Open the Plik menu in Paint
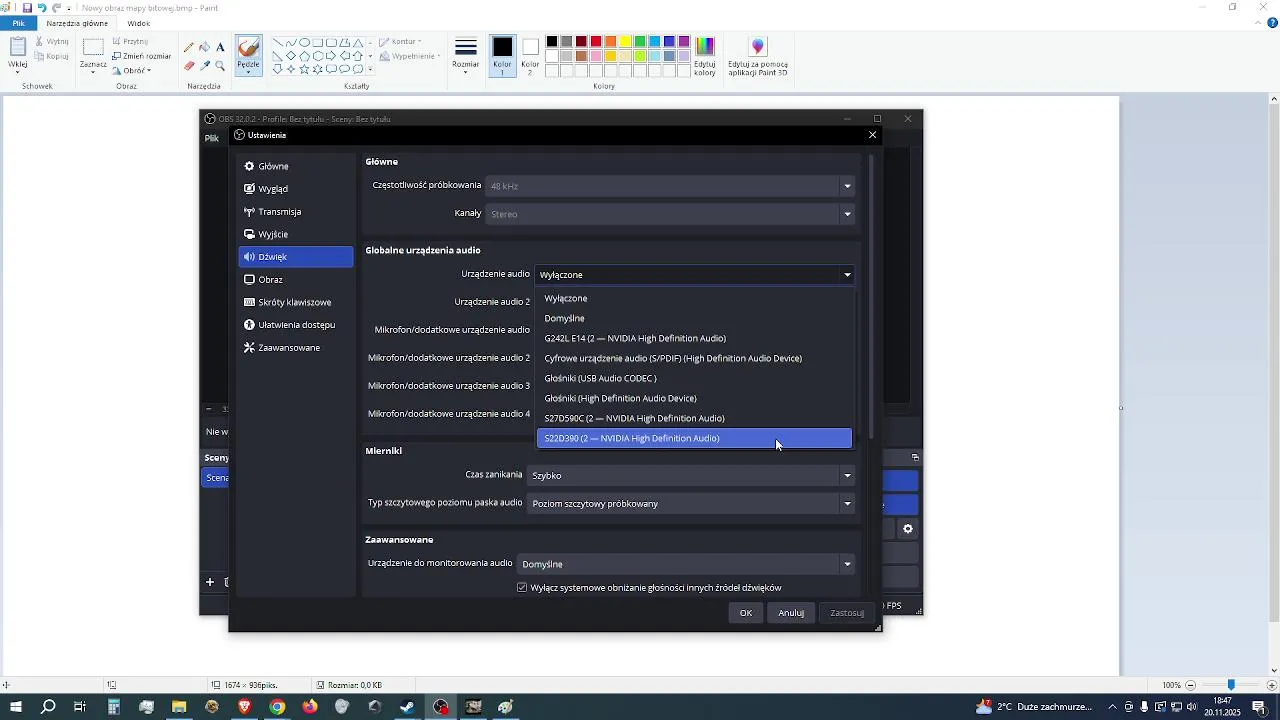Screen dimensions: 1280x720 coord(18,23)
